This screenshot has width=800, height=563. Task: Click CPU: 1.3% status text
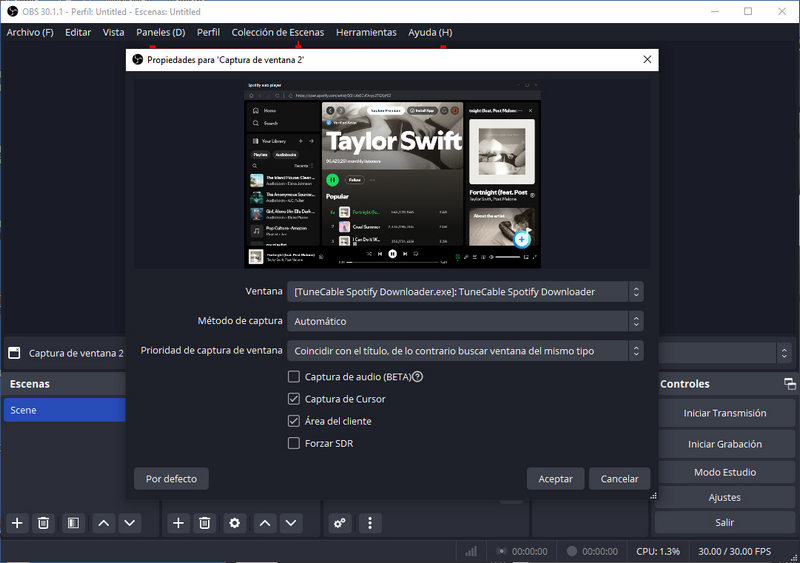click(x=658, y=551)
